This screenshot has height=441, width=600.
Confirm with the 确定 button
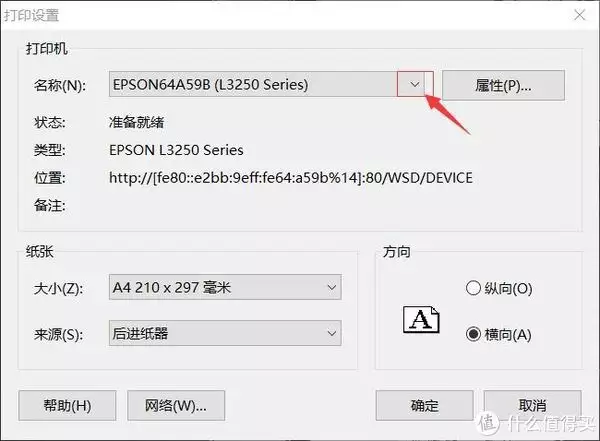424,405
